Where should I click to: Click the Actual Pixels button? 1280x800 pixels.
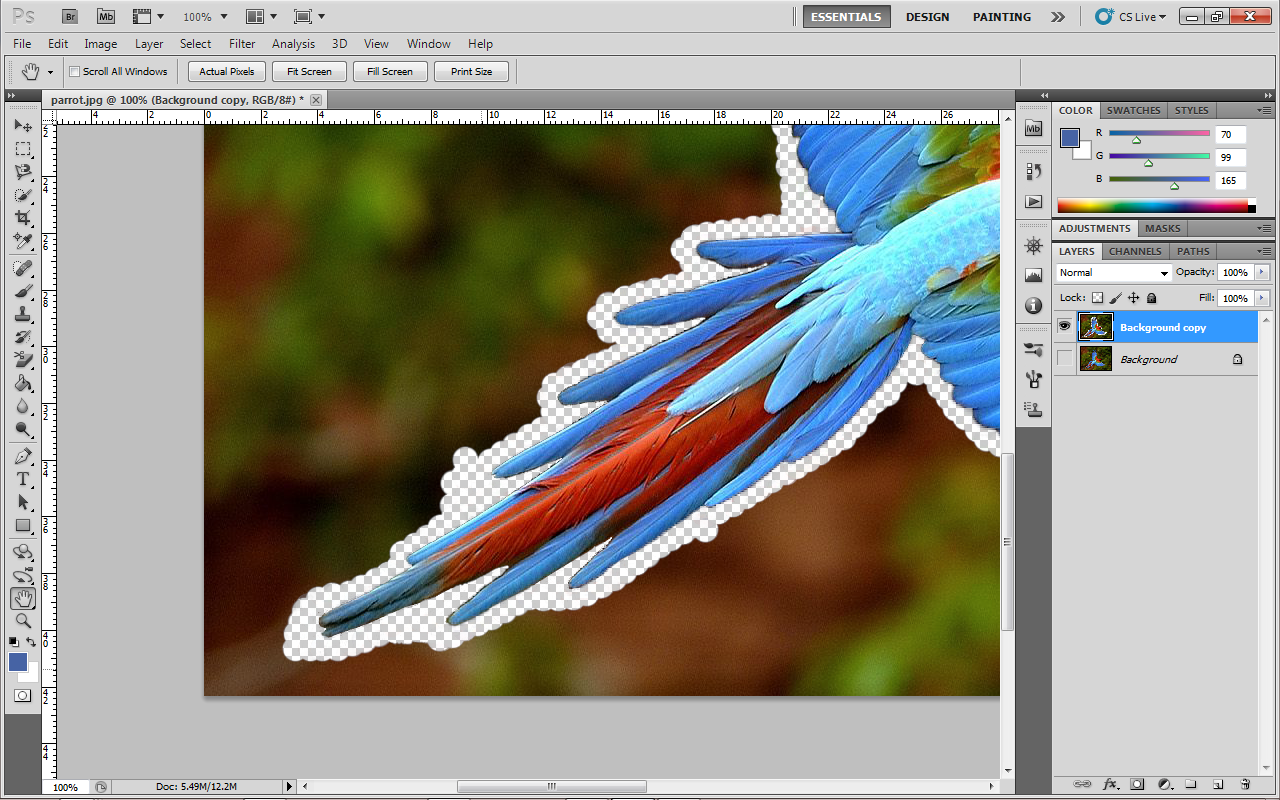227,72
